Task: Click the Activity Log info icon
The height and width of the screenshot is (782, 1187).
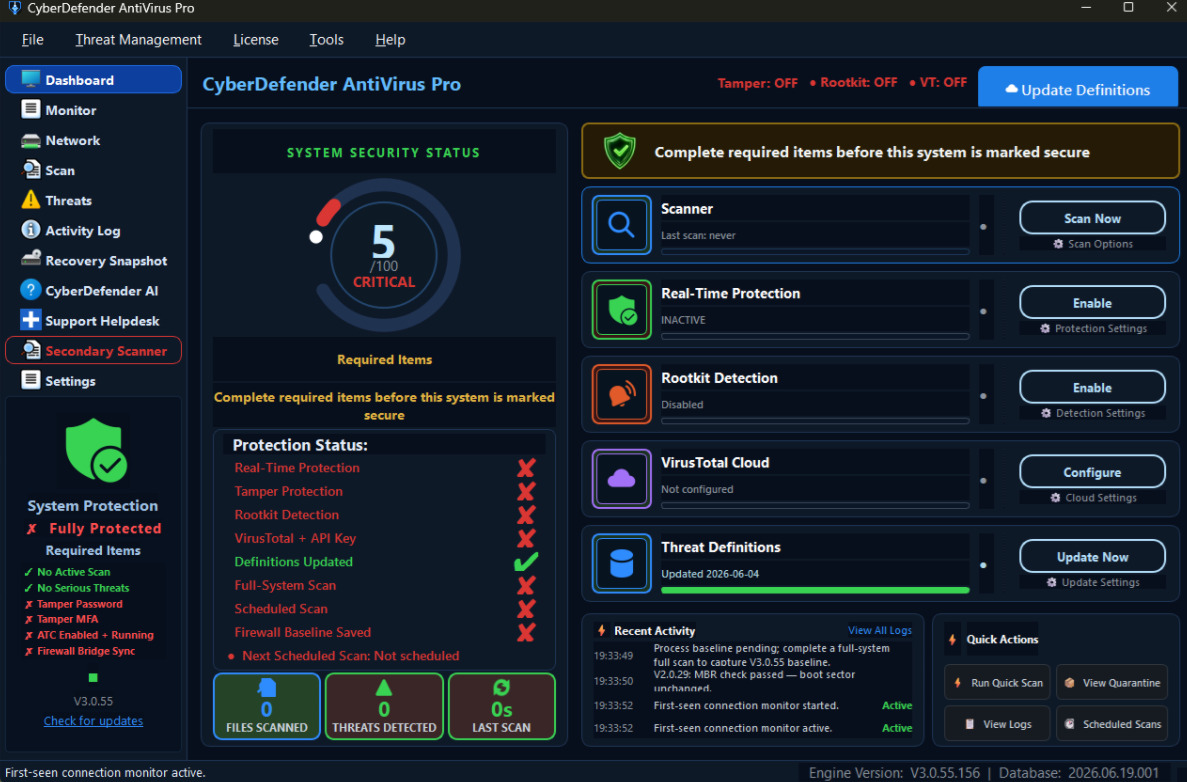Action: 30,229
